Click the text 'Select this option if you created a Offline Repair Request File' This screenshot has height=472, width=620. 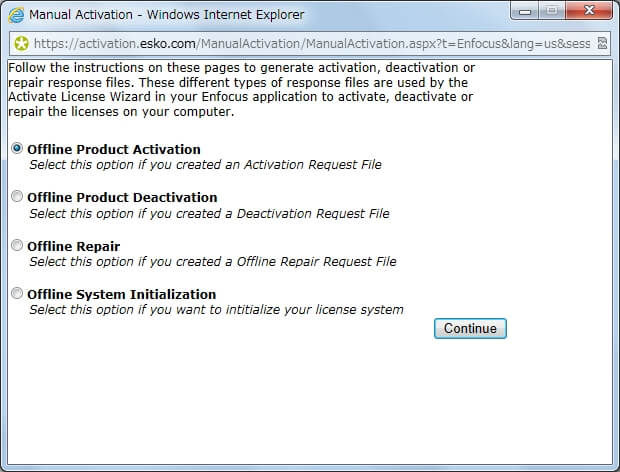click(x=213, y=262)
